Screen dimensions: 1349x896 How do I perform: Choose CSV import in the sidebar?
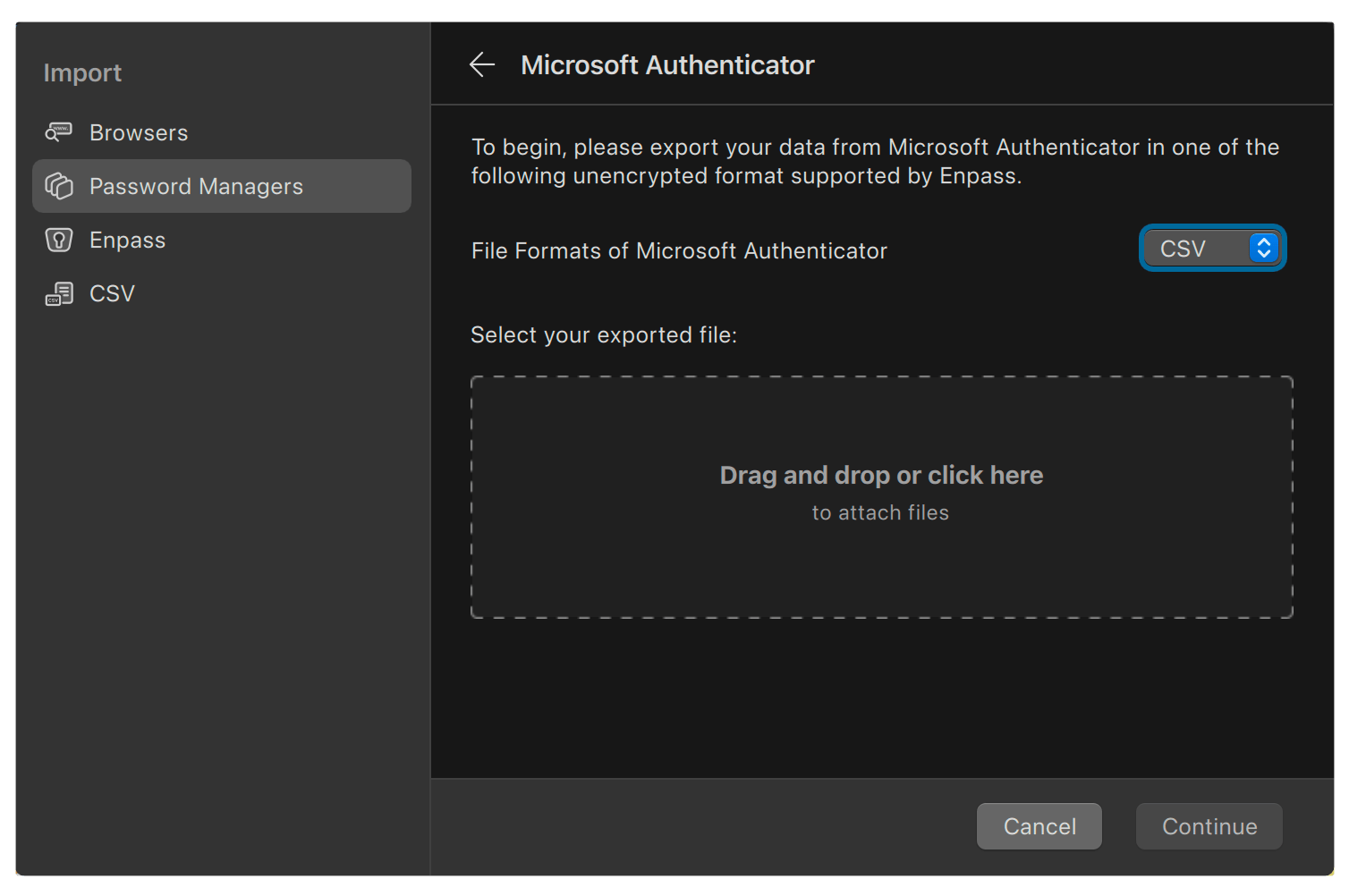(x=222, y=293)
